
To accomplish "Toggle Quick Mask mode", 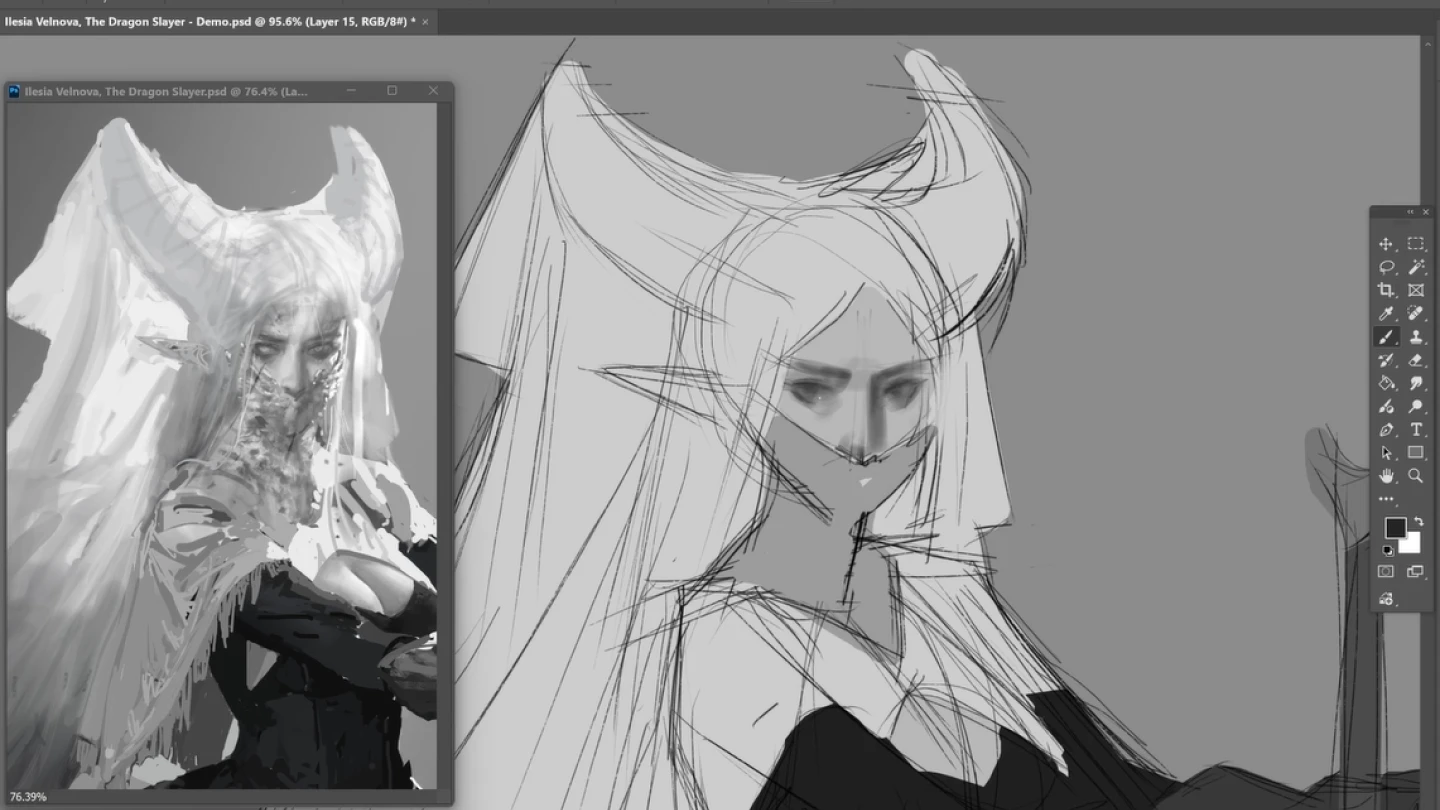I will pyautogui.click(x=1385, y=570).
